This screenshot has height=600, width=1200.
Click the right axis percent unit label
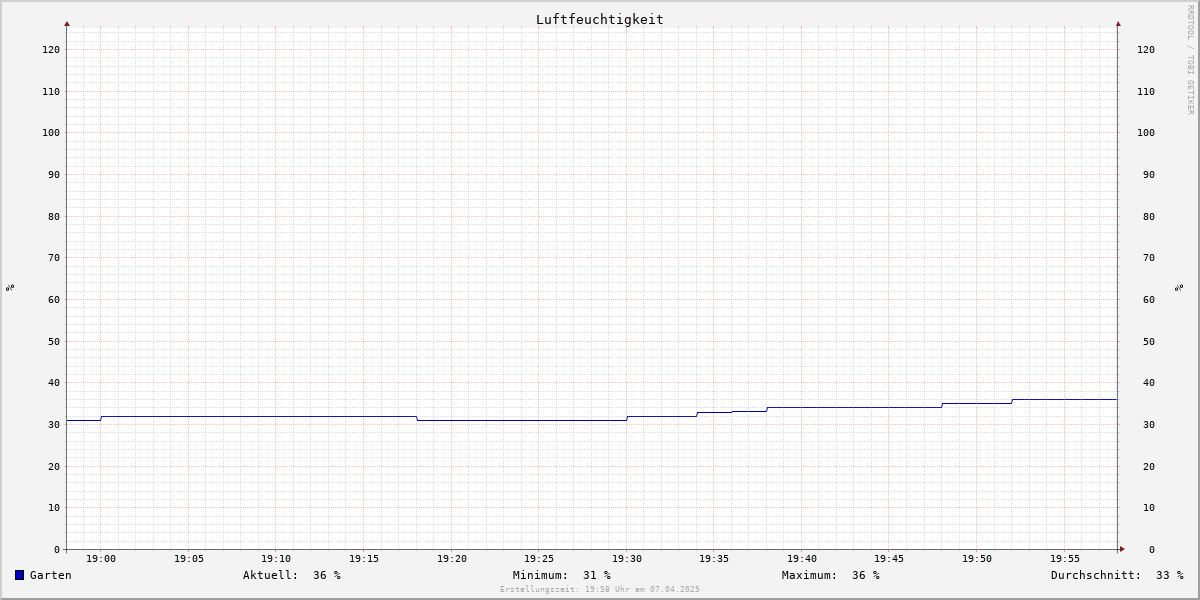(x=1179, y=287)
